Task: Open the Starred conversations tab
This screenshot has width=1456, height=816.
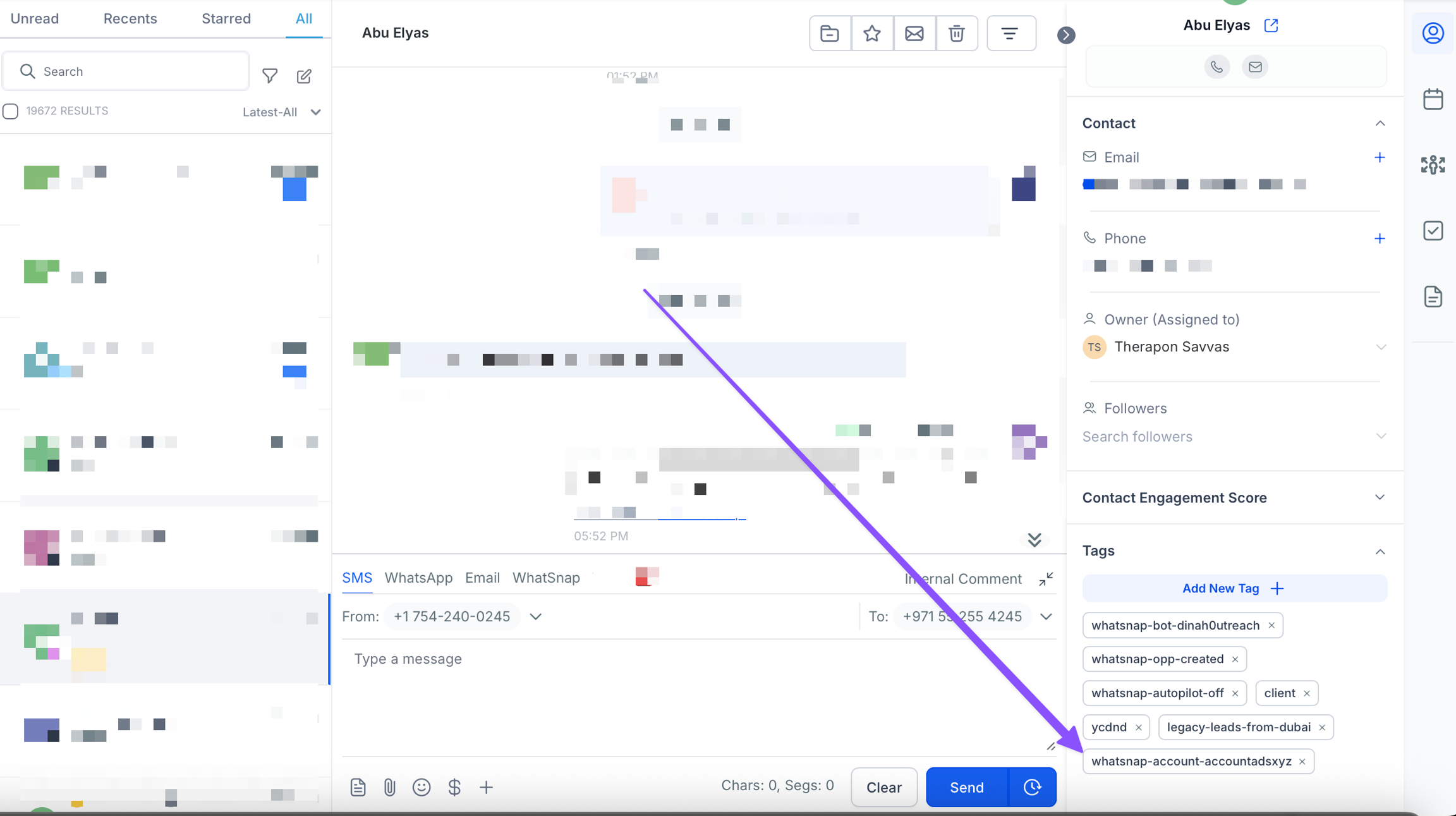Action: [x=226, y=18]
